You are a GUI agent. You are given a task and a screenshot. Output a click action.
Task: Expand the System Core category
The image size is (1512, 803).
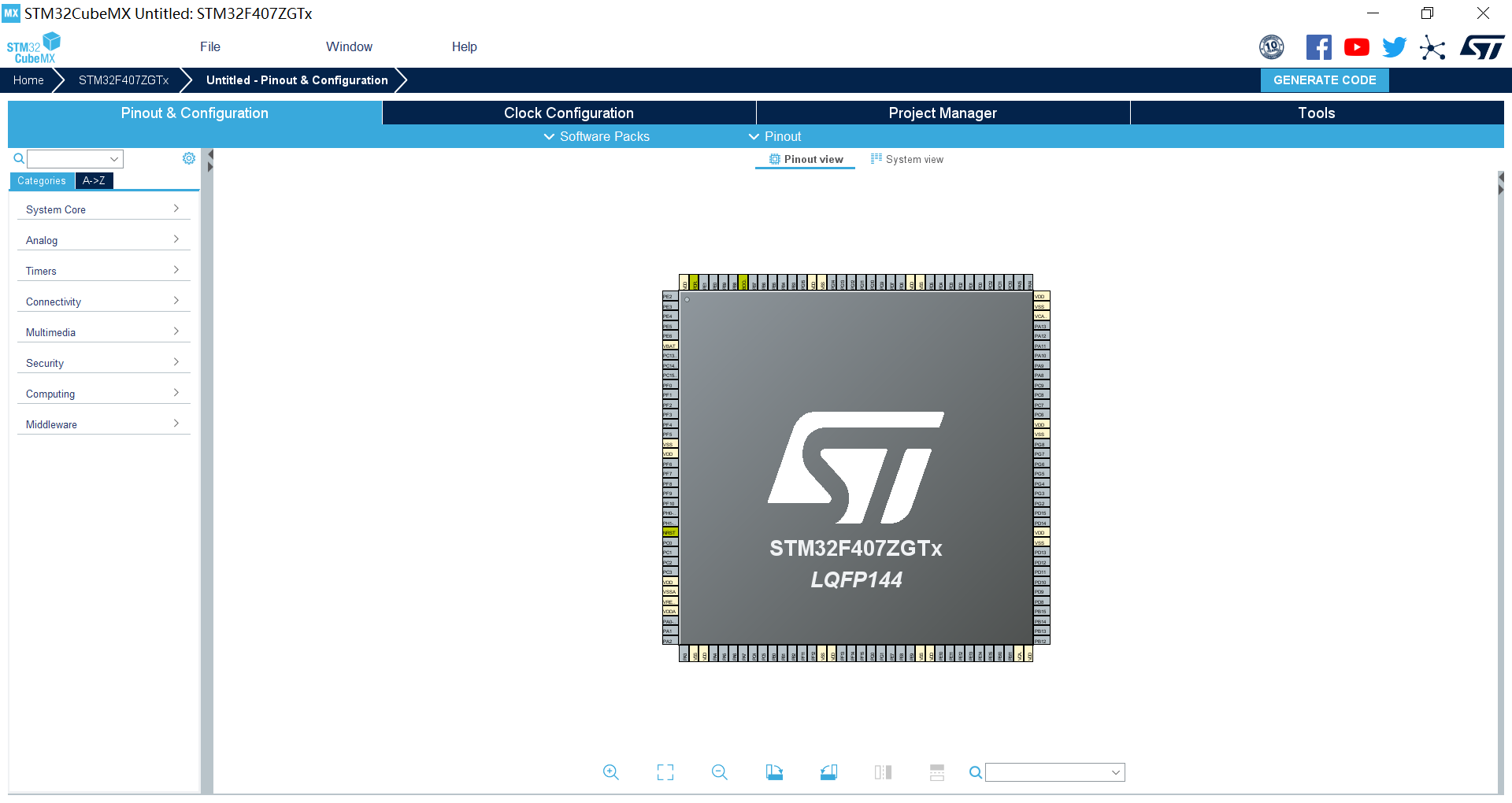pyautogui.click(x=103, y=209)
